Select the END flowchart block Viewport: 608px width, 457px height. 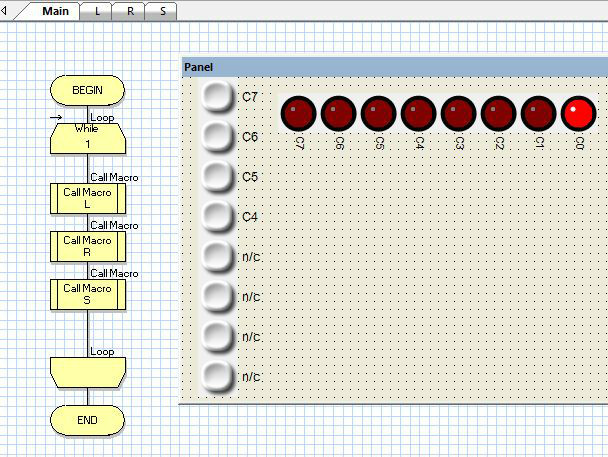pyautogui.click(x=87, y=420)
